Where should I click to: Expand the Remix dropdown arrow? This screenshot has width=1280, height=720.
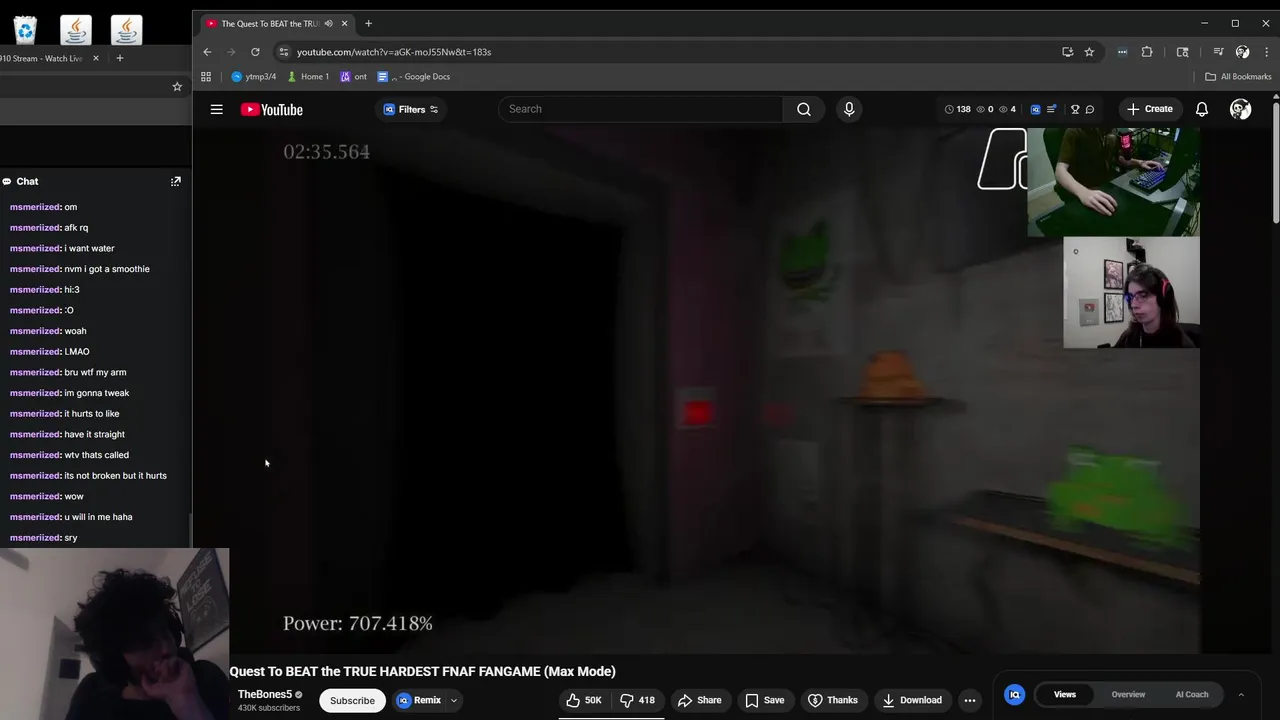pyautogui.click(x=454, y=700)
